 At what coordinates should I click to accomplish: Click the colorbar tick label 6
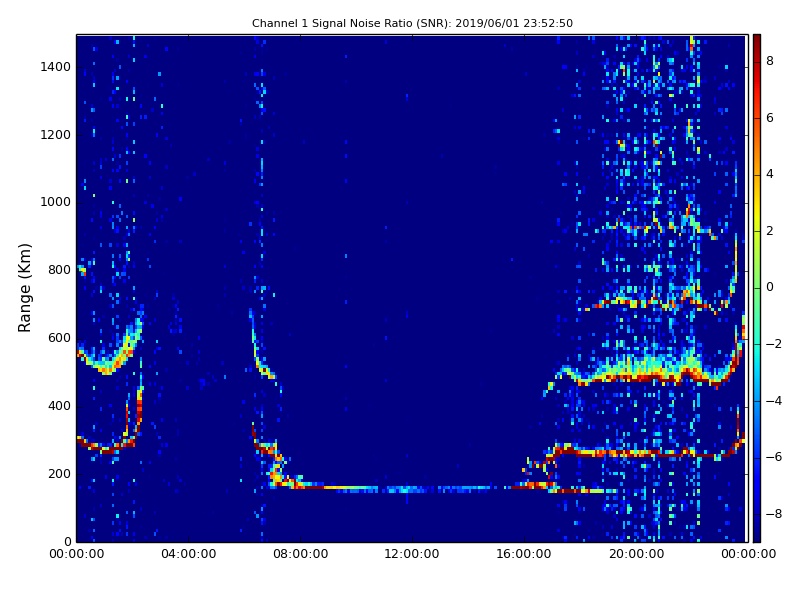[770, 118]
